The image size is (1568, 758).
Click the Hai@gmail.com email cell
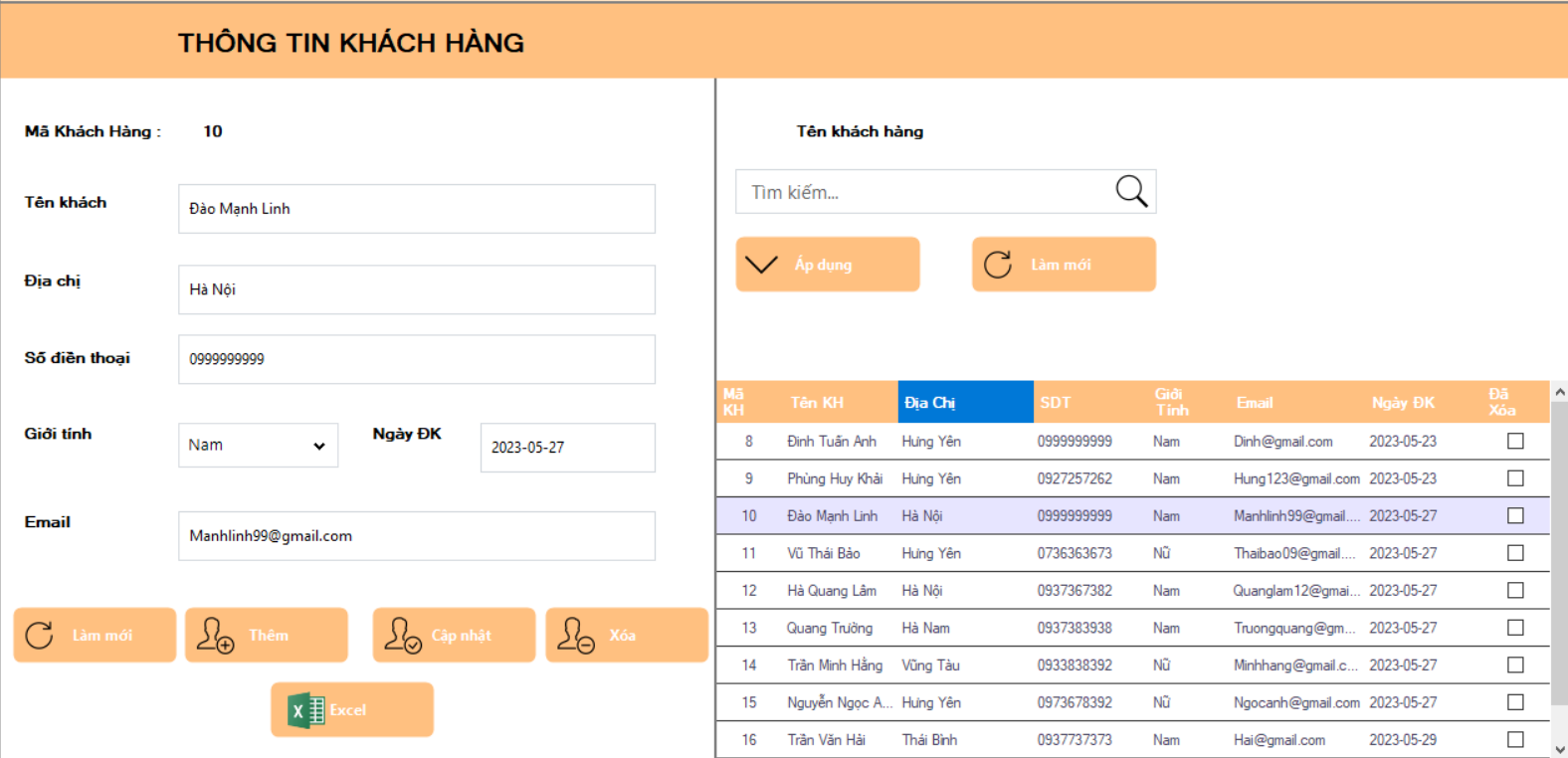pos(1279,739)
